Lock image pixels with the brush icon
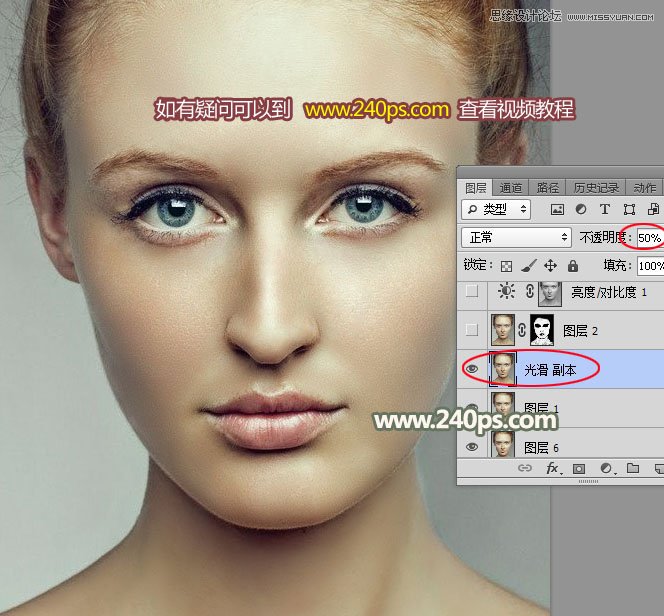The image size is (664, 616). (x=529, y=266)
